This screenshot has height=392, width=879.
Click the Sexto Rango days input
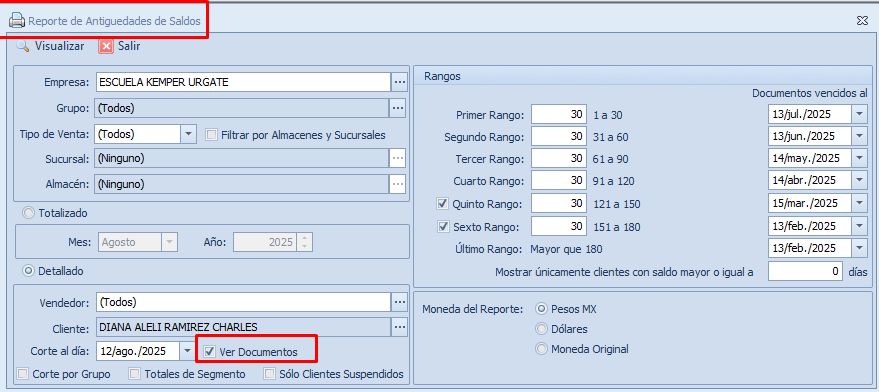[559, 227]
